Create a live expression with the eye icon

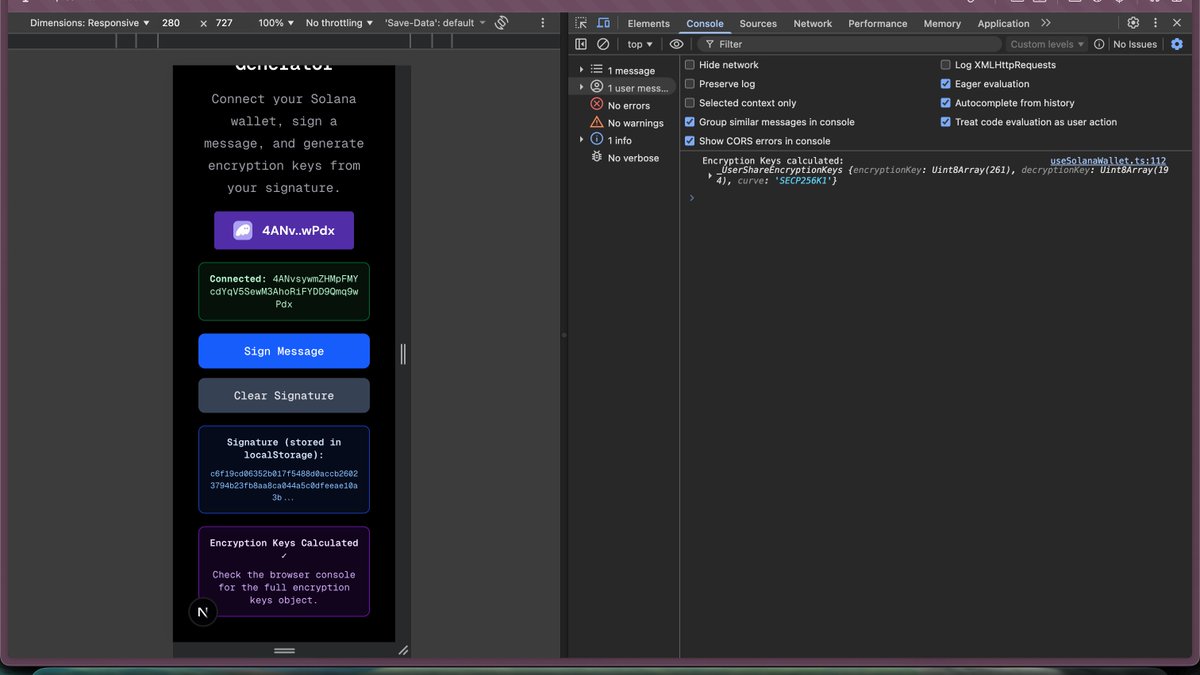677,44
